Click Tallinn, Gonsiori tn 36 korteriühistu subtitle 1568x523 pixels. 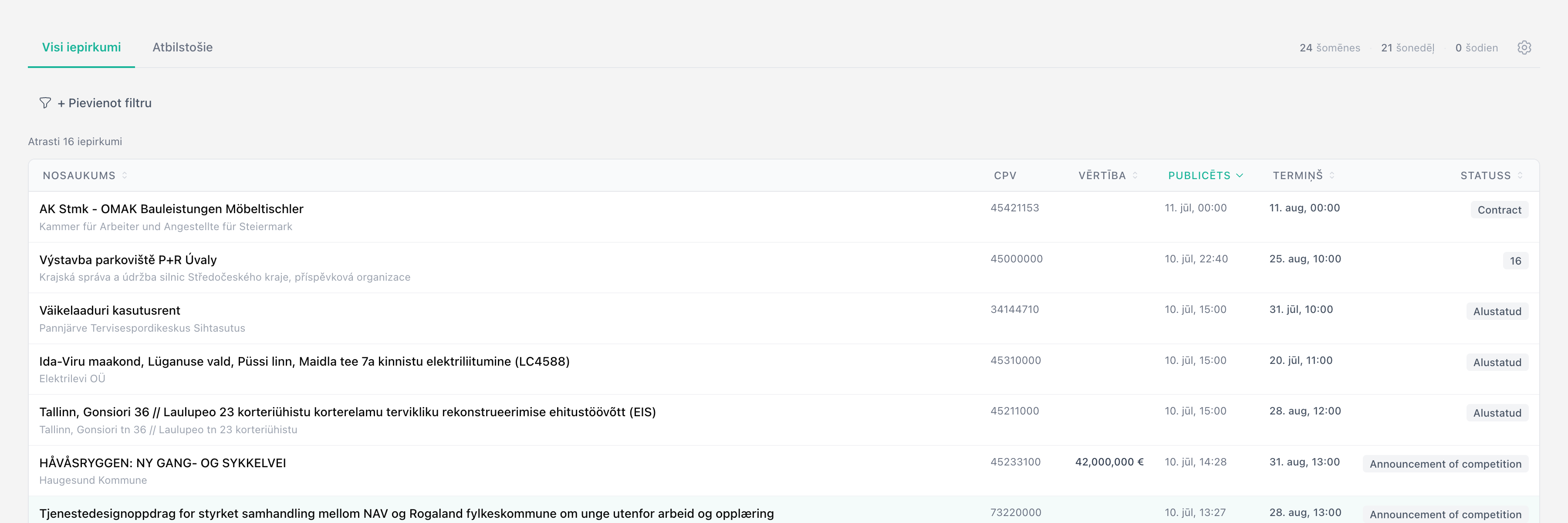[x=168, y=430]
